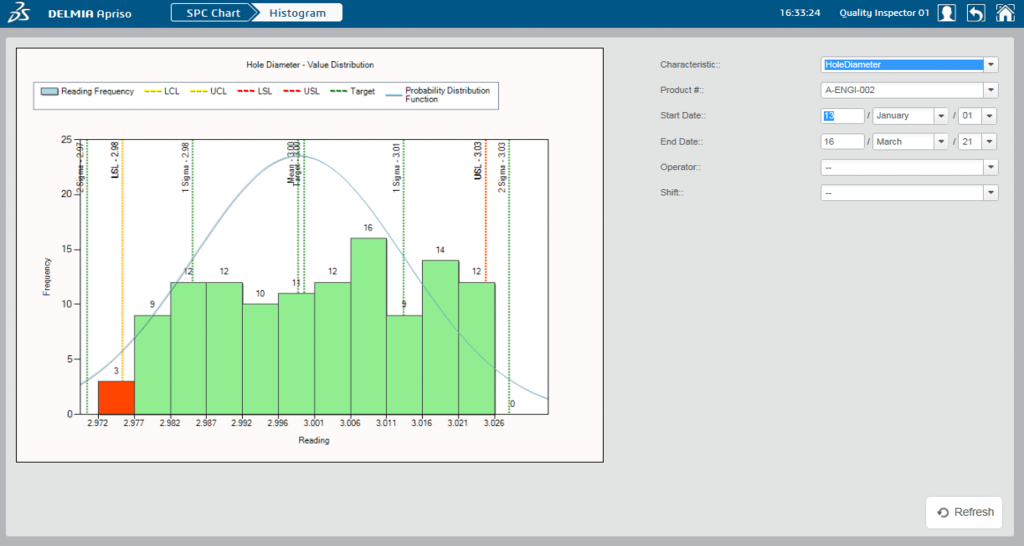Select the Histogram tab
The height and width of the screenshot is (546, 1024).
click(x=298, y=13)
